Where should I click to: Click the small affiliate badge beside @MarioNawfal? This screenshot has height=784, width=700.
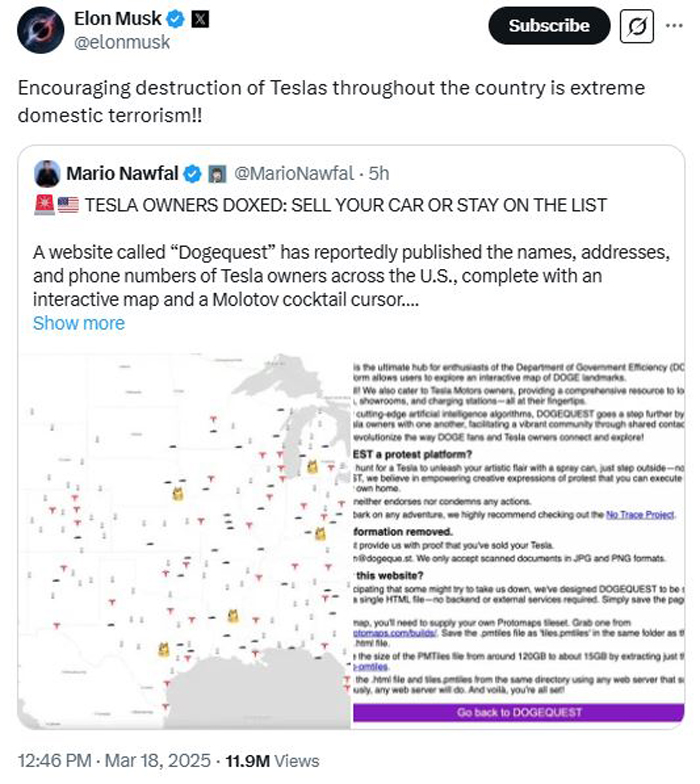point(215,174)
